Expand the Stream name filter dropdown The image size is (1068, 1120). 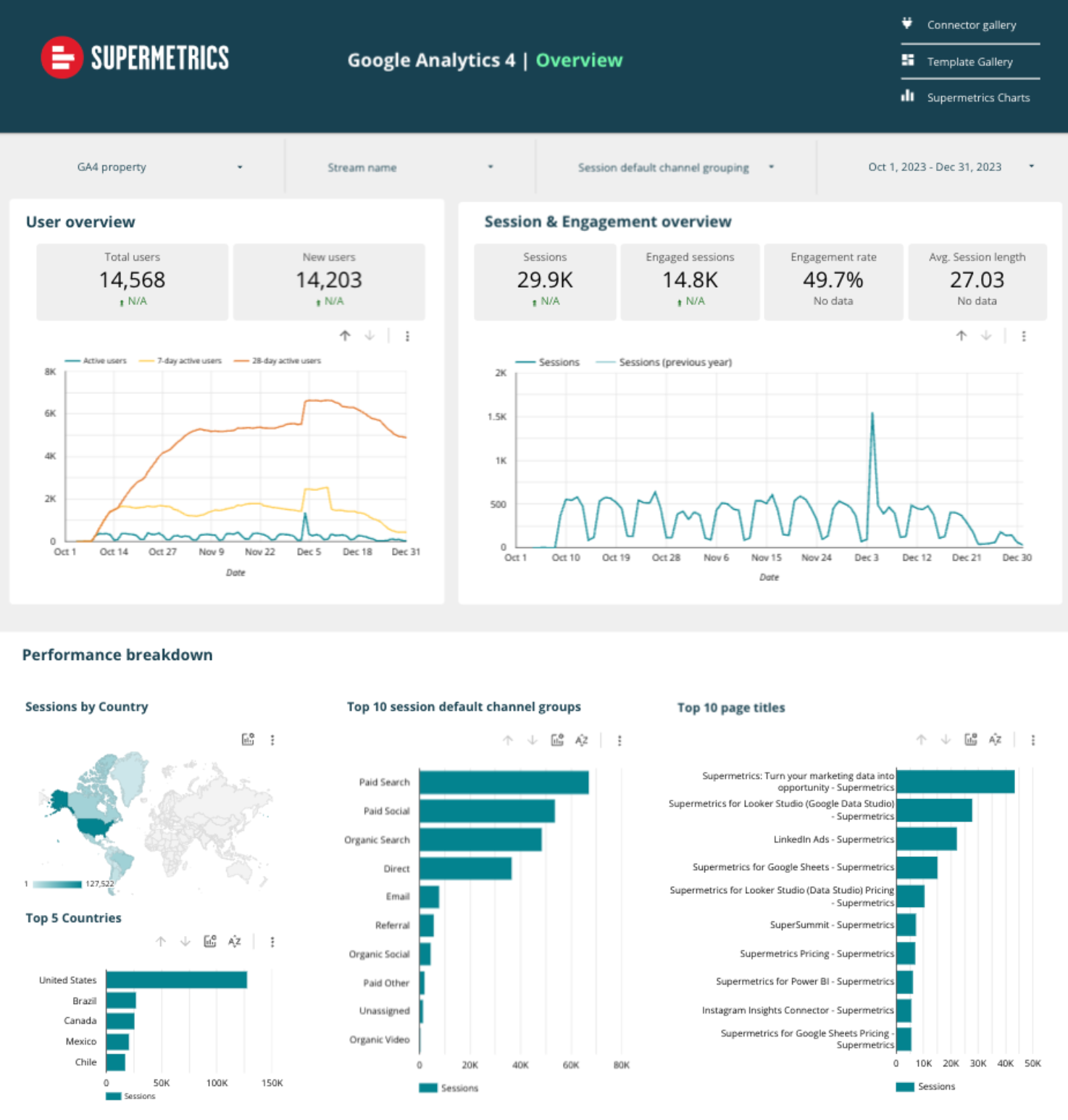[x=409, y=167]
